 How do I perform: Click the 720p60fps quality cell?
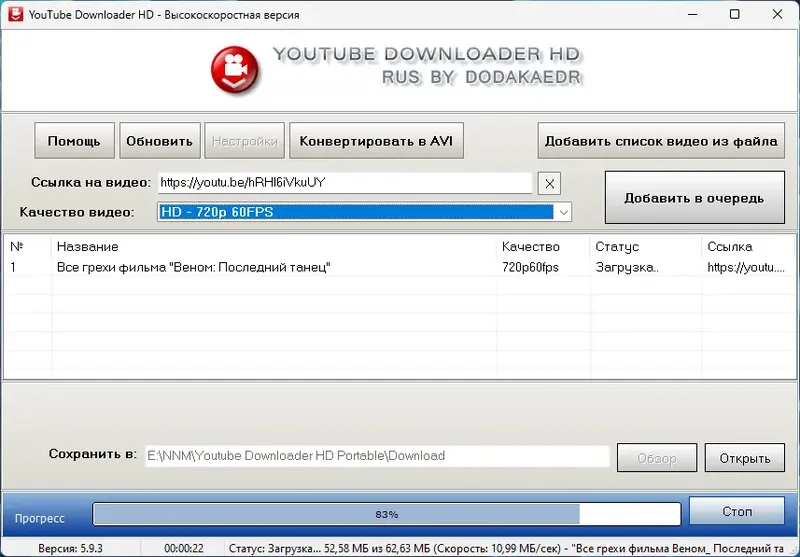click(x=530, y=267)
